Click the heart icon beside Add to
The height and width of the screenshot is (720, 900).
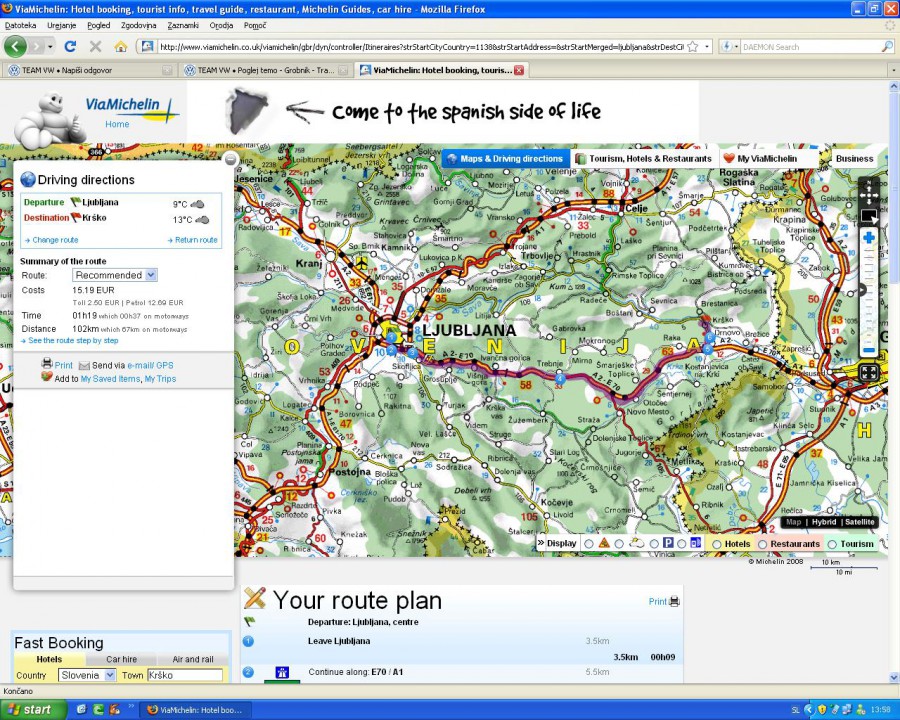click(x=46, y=377)
